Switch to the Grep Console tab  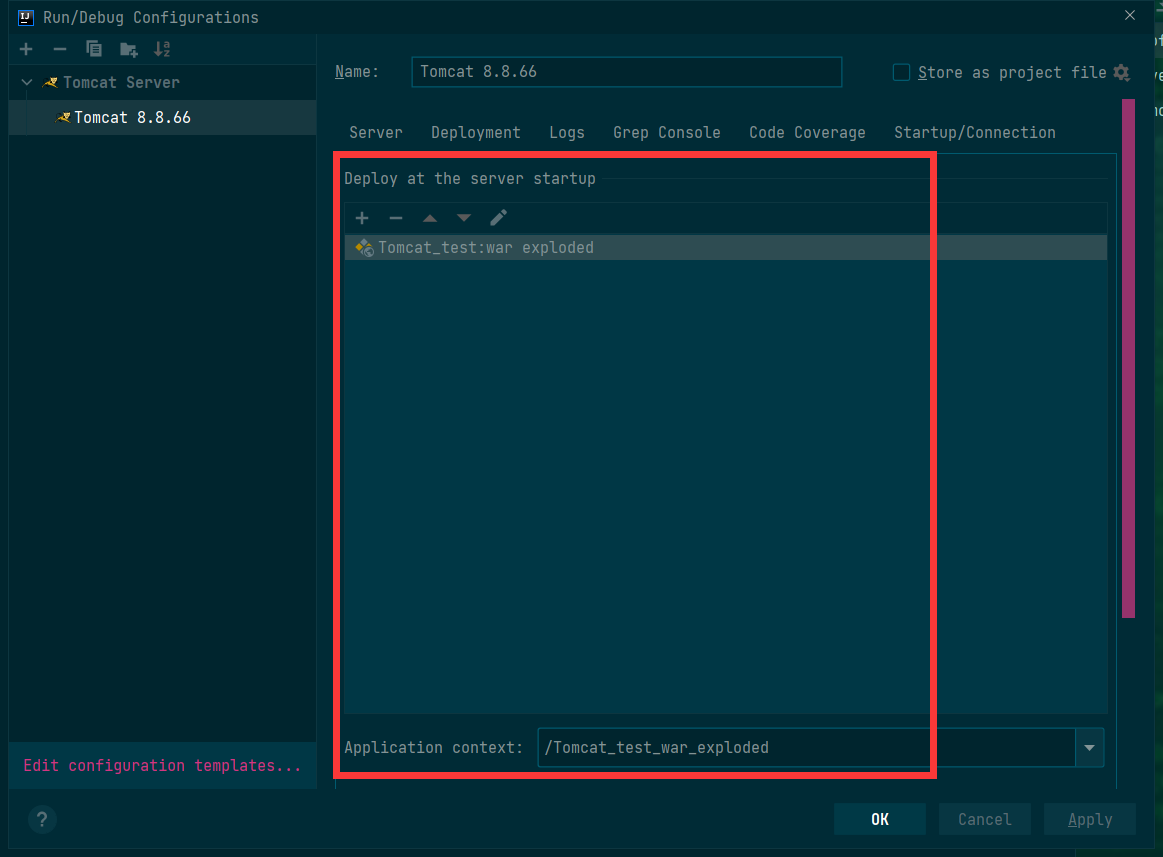tap(667, 133)
